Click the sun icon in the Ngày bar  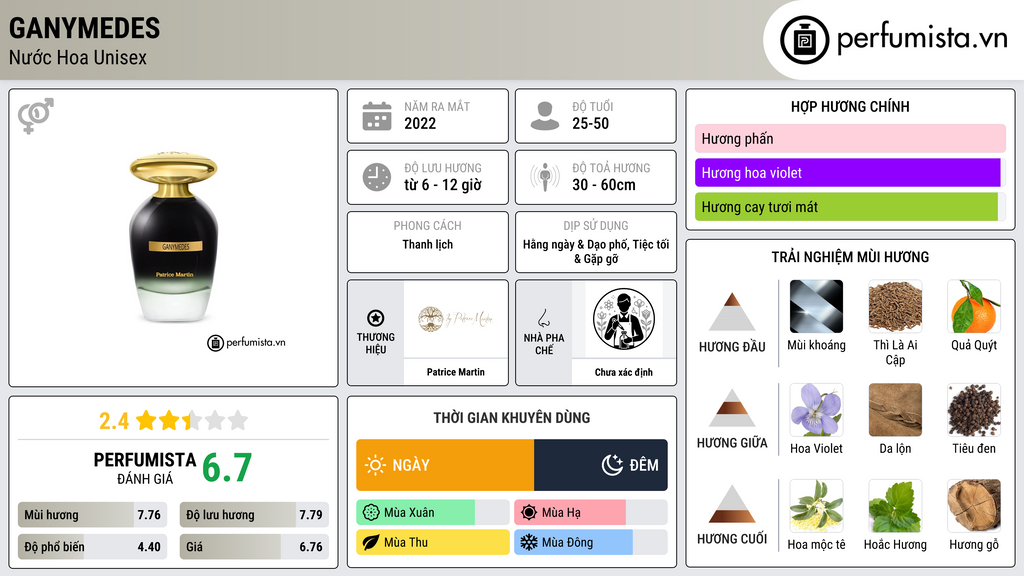point(376,465)
